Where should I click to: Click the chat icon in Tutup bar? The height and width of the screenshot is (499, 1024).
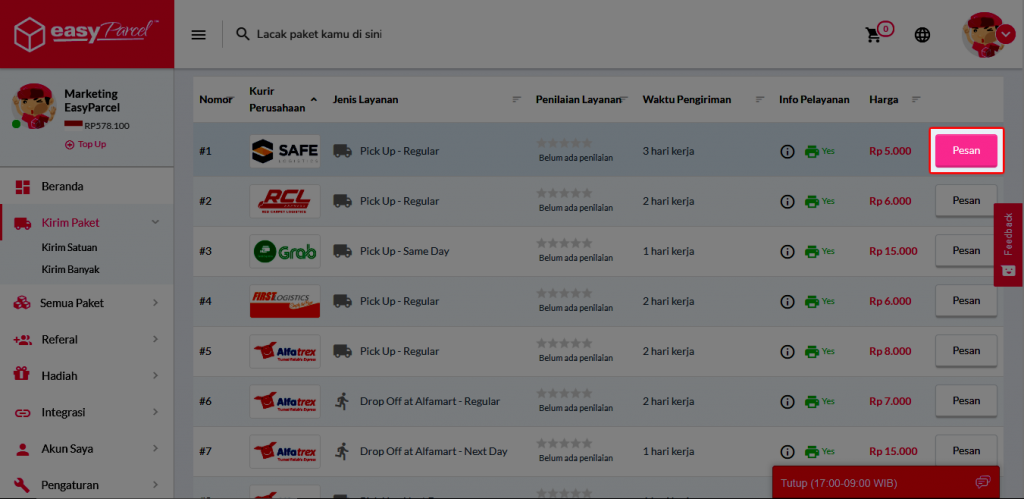(982, 483)
